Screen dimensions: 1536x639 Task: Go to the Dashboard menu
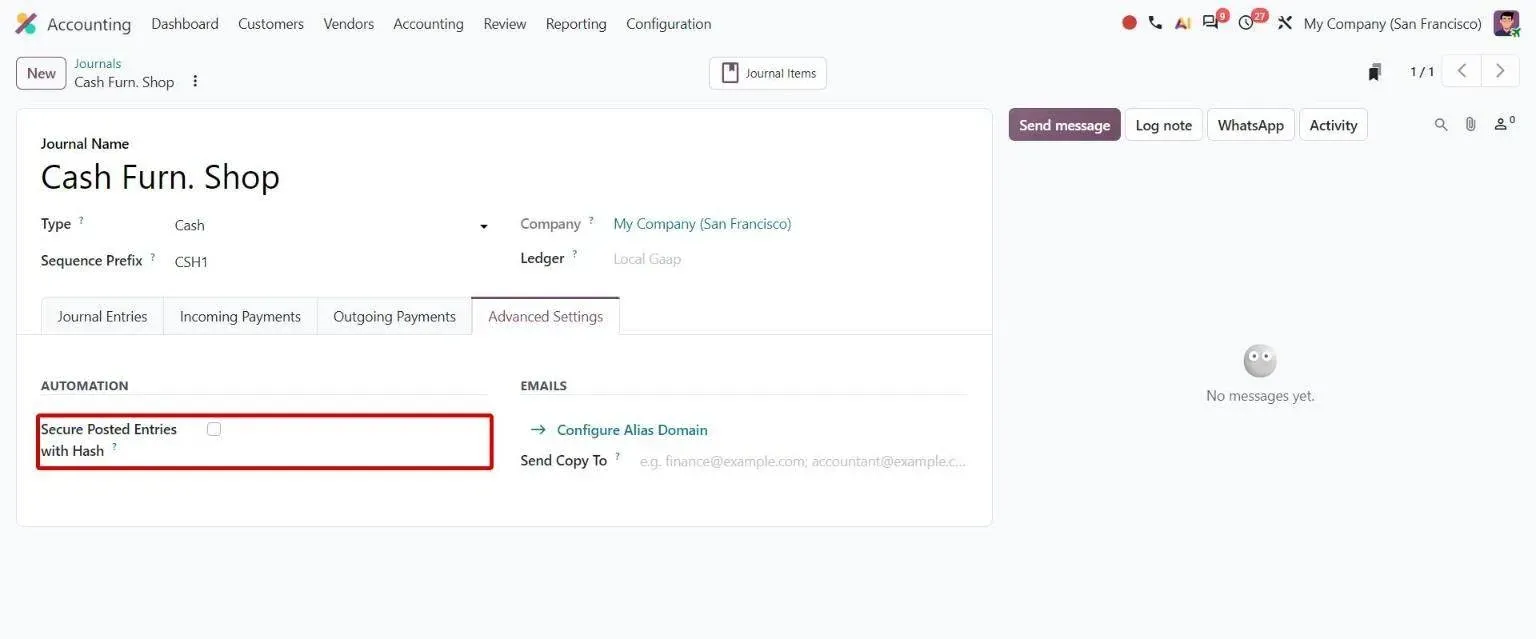coord(185,23)
